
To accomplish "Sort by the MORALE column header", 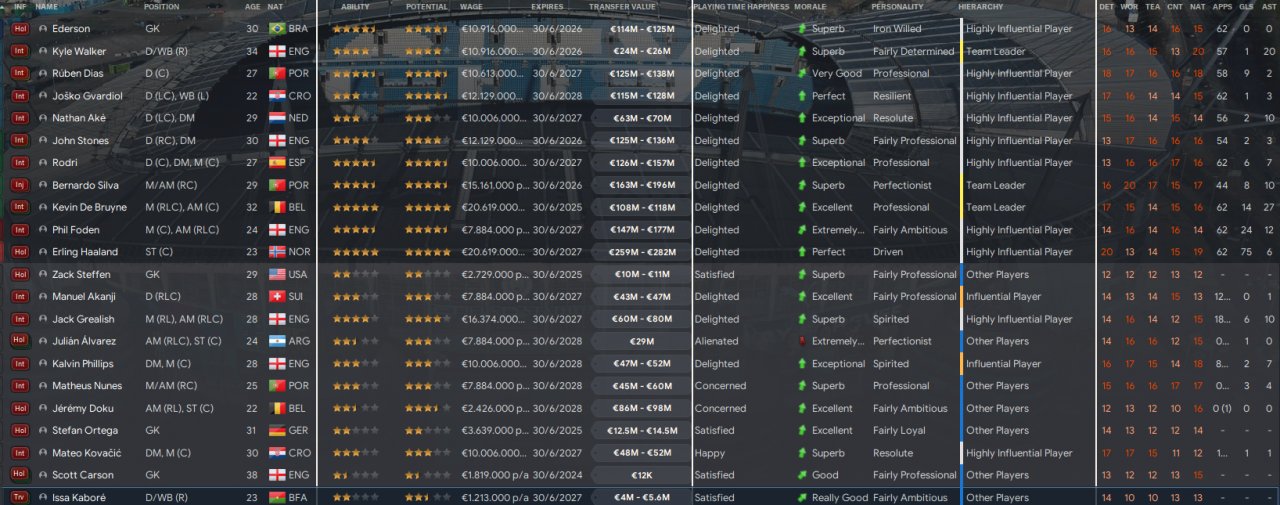I will tap(810, 7).
